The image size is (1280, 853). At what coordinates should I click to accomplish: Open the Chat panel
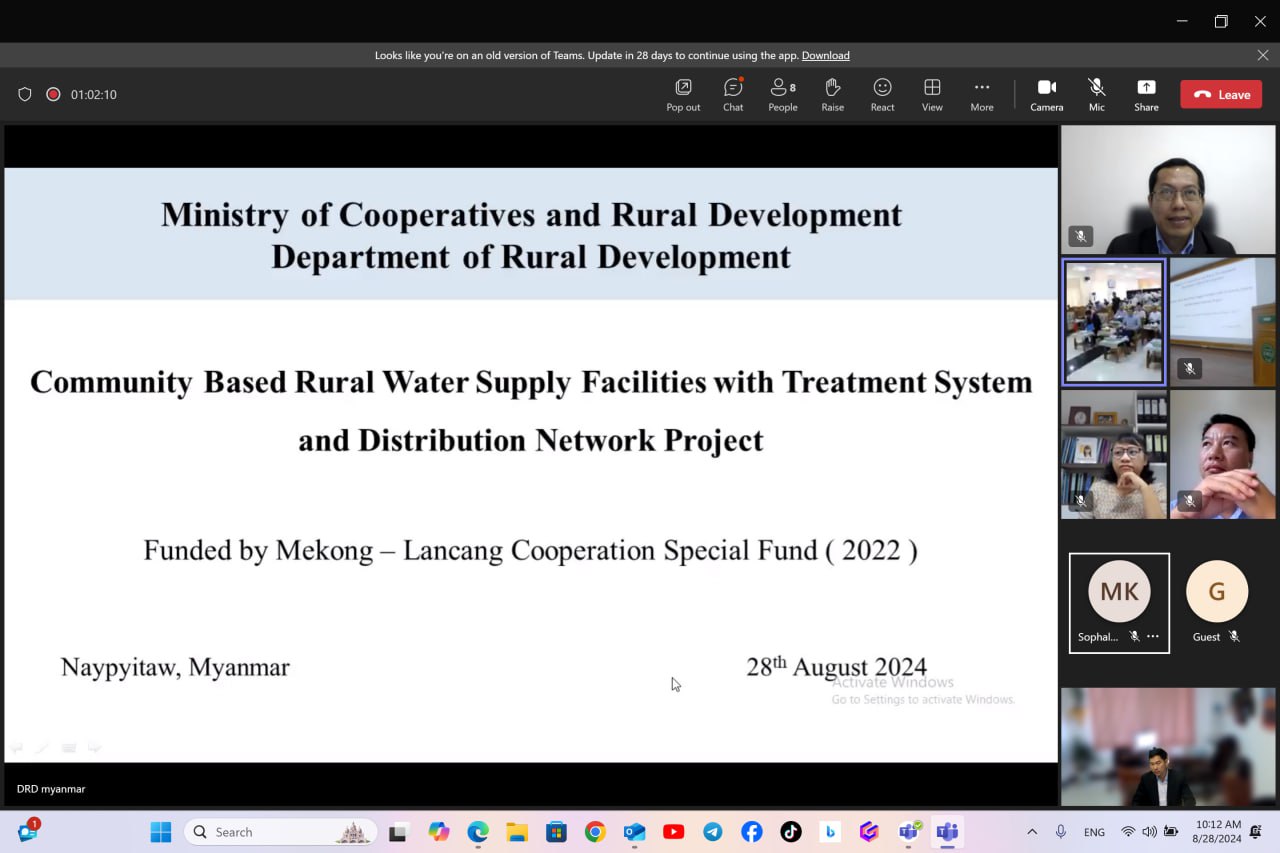click(733, 94)
